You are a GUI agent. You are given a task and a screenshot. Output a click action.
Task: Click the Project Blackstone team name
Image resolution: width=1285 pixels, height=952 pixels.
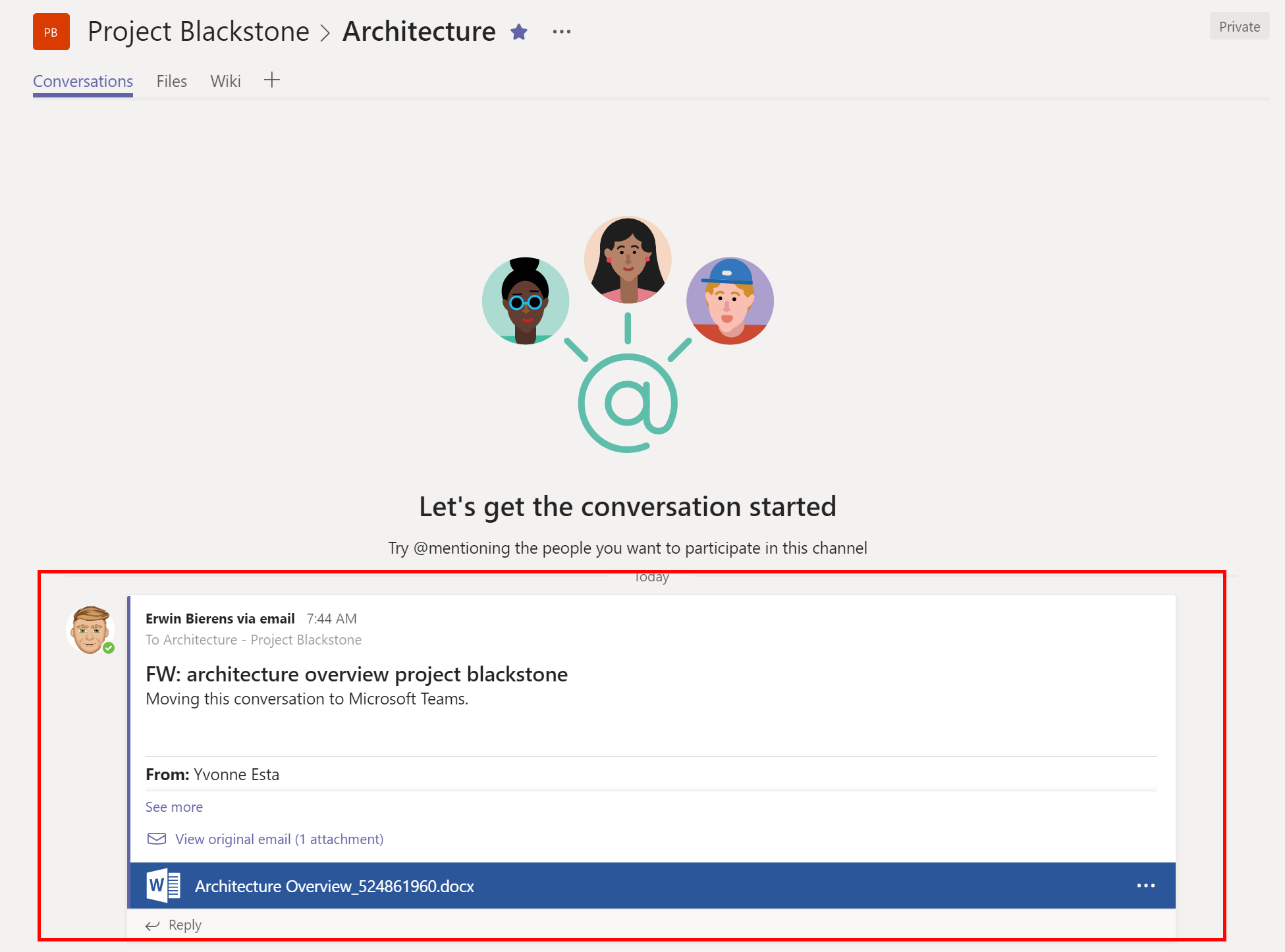click(198, 32)
